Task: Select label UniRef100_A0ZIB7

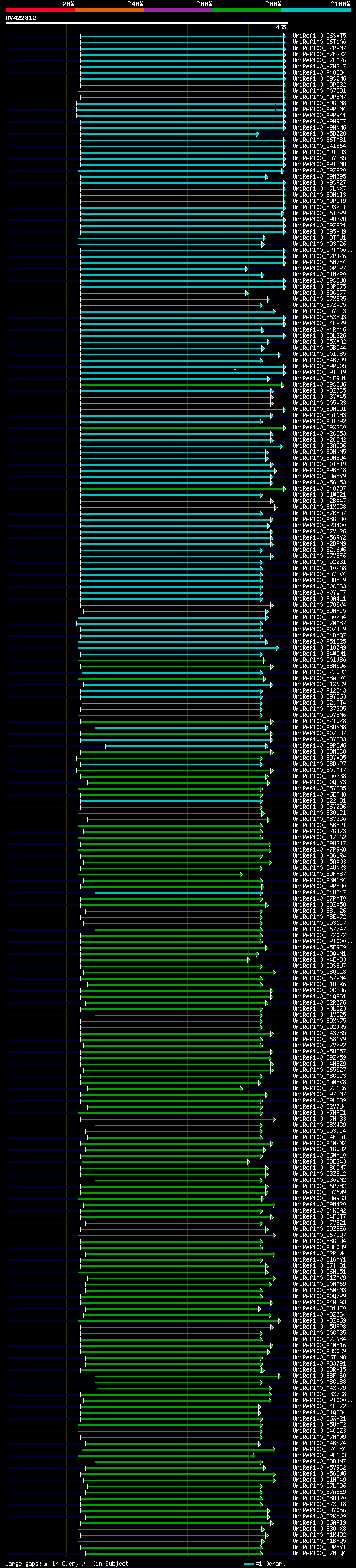Action: point(319,734)
